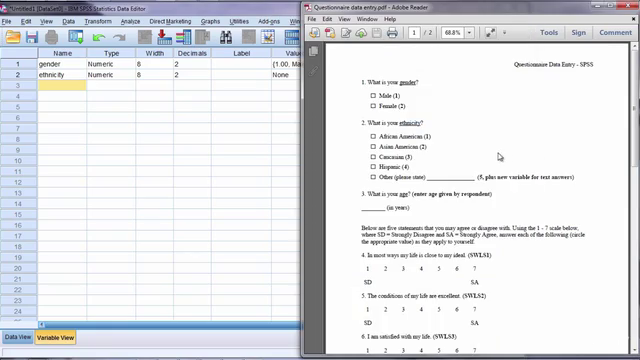This screenshot has width=640, height=360.
Task: Open the zoom percentage dropdown arrow
Action: click(x=469, y=33)
